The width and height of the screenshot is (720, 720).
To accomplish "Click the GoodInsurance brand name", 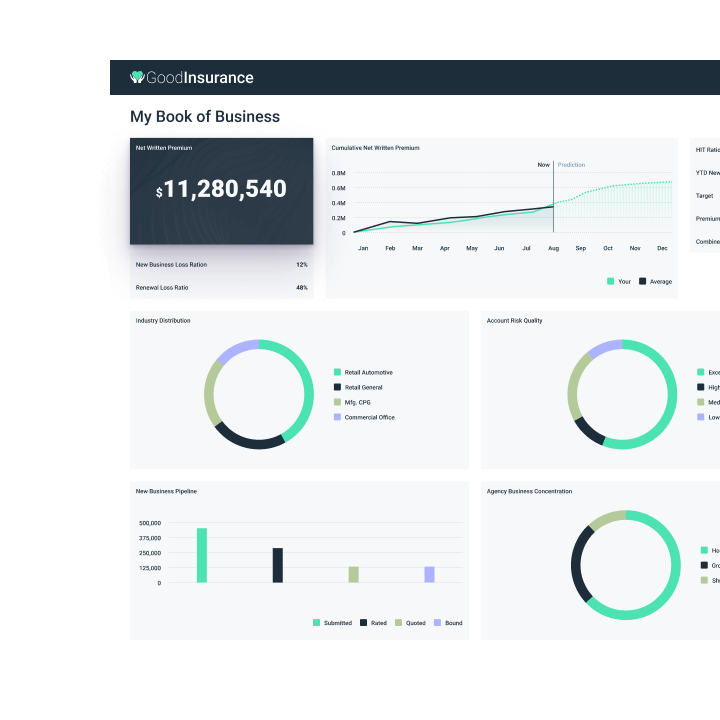I will (x=200, y=78).
